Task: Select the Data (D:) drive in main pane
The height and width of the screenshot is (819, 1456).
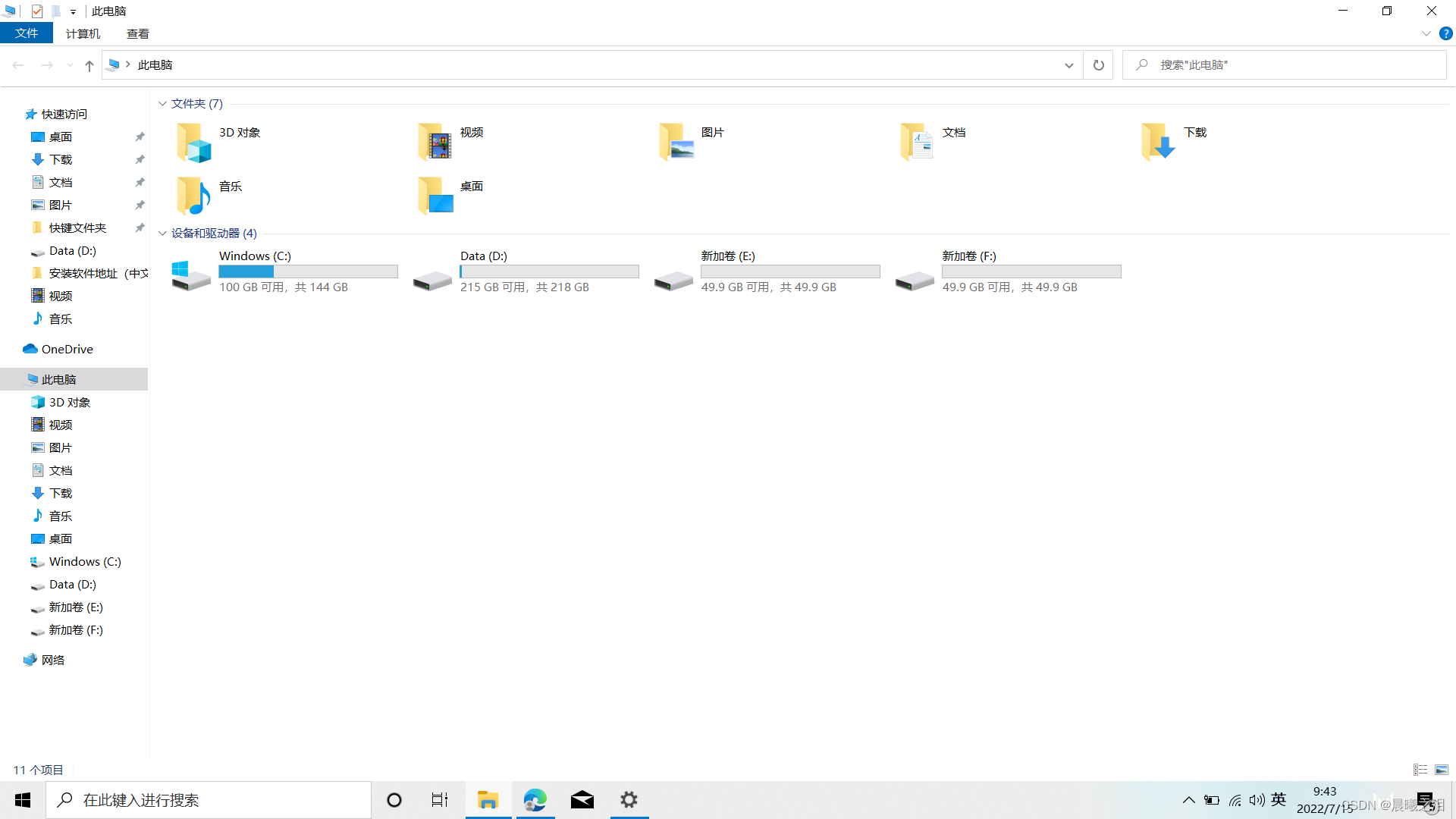Action: pos(432,280)
